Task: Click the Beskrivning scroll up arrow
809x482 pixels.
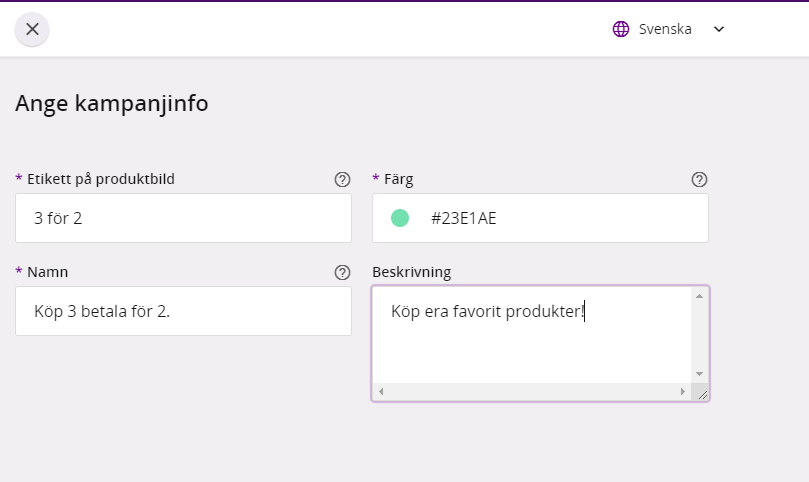Action: tap(699, 296)
